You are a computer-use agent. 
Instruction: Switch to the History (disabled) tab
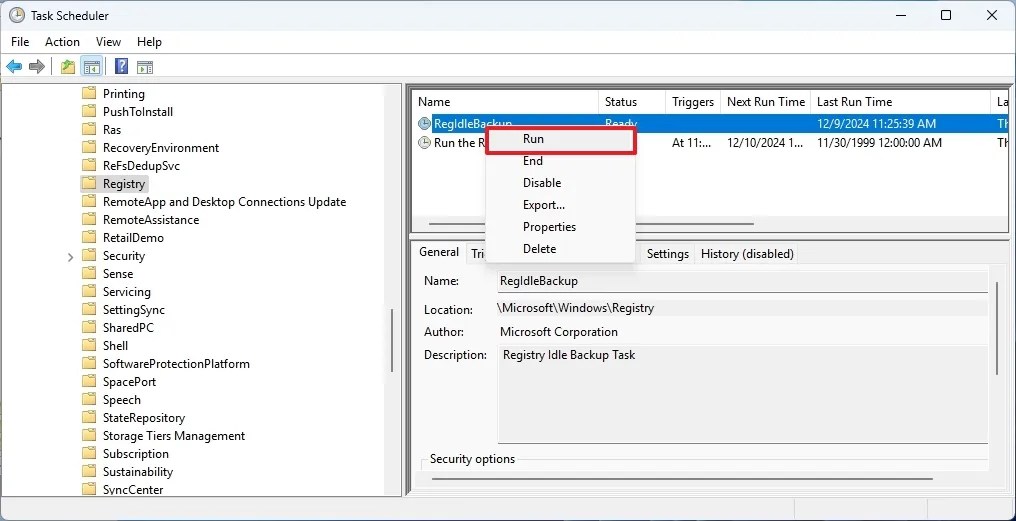pyautogui.click(x=747, y=254)
